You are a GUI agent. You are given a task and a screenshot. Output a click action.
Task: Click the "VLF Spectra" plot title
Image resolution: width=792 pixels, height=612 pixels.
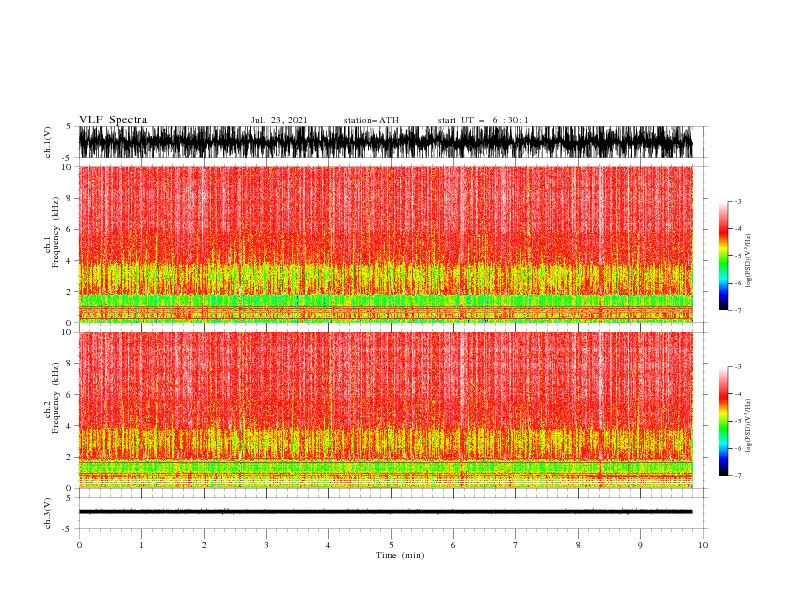click(113, 120)
